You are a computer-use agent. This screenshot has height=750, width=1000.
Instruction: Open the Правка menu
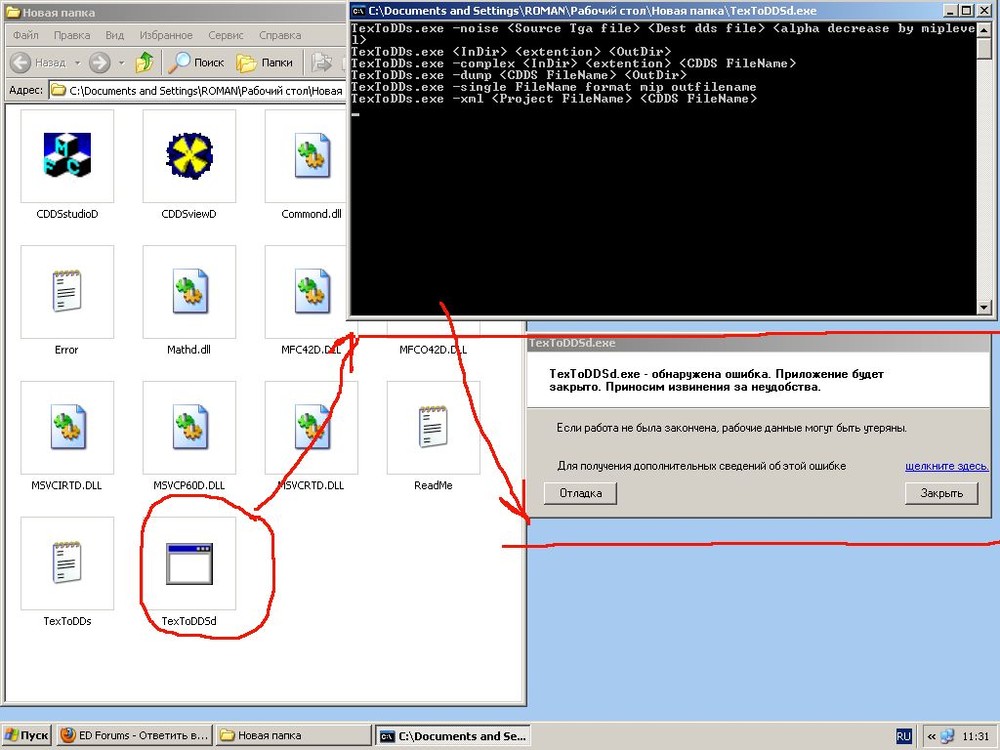click(x=71, y=35)
